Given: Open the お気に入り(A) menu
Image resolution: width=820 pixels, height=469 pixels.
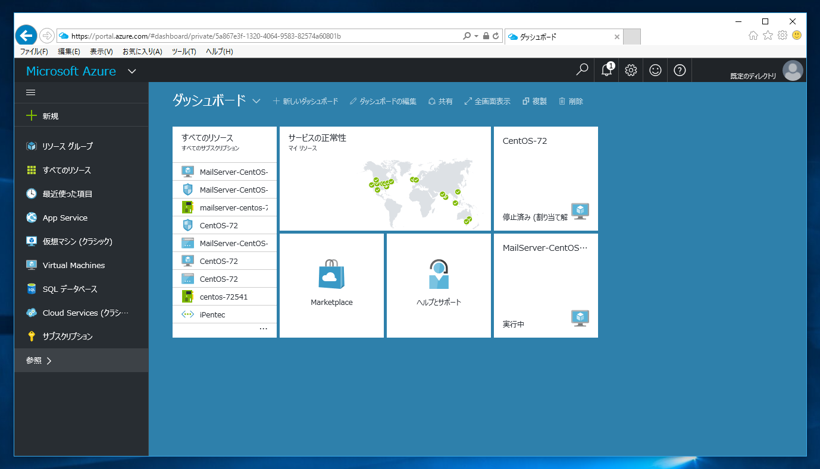Looking at the screenshot, I should click(142, 51).
